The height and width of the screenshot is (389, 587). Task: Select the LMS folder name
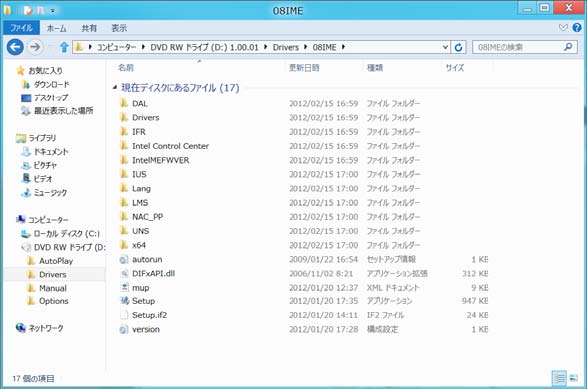click(x=140, y=203)
